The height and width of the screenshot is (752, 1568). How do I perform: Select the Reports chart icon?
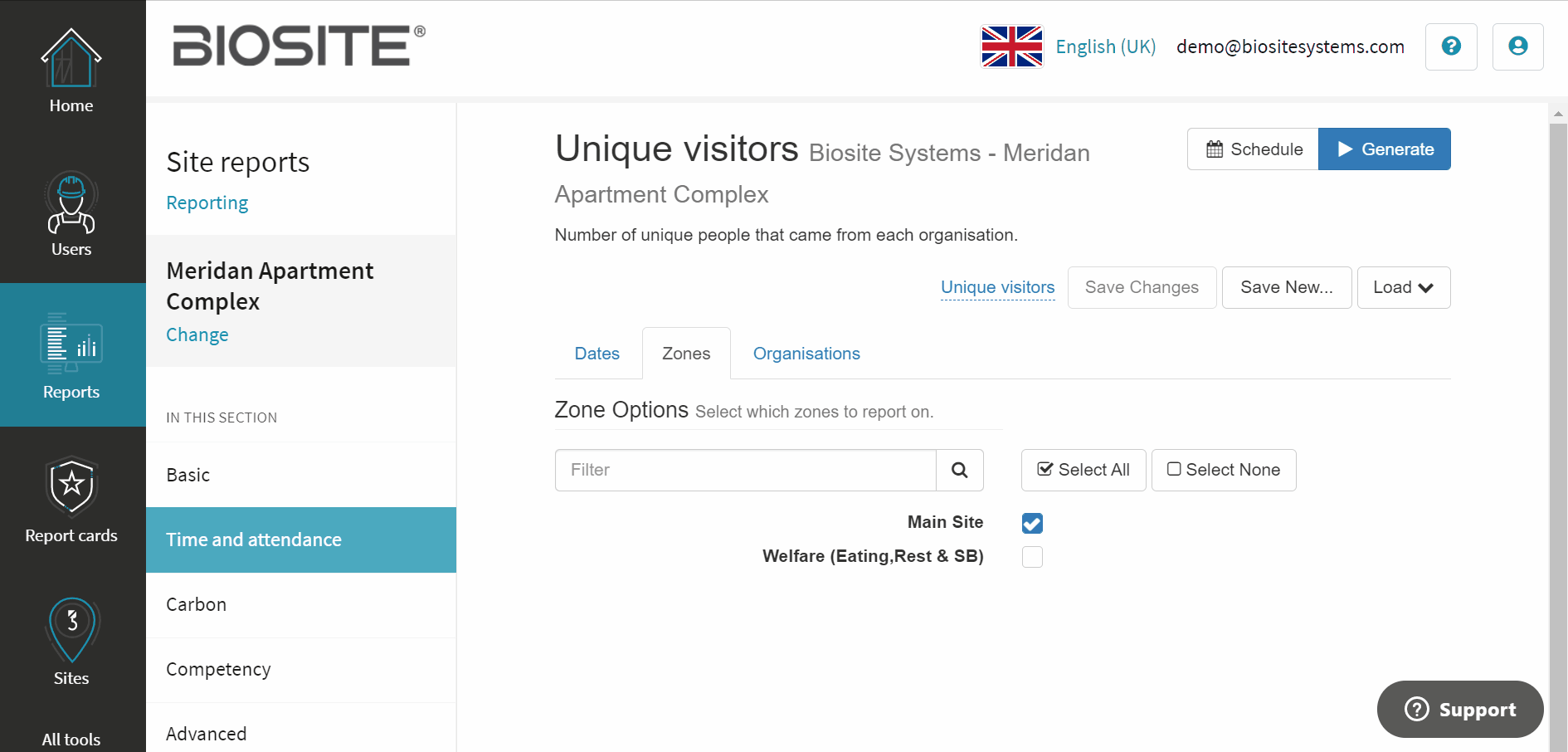click(71, 344)
